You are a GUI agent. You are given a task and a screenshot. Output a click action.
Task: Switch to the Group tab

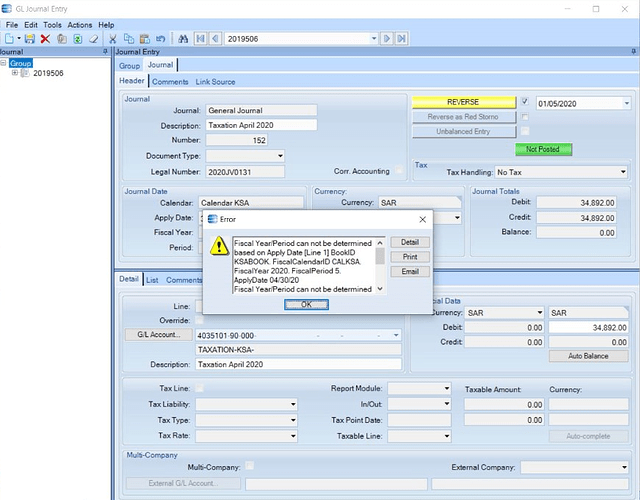129,66
